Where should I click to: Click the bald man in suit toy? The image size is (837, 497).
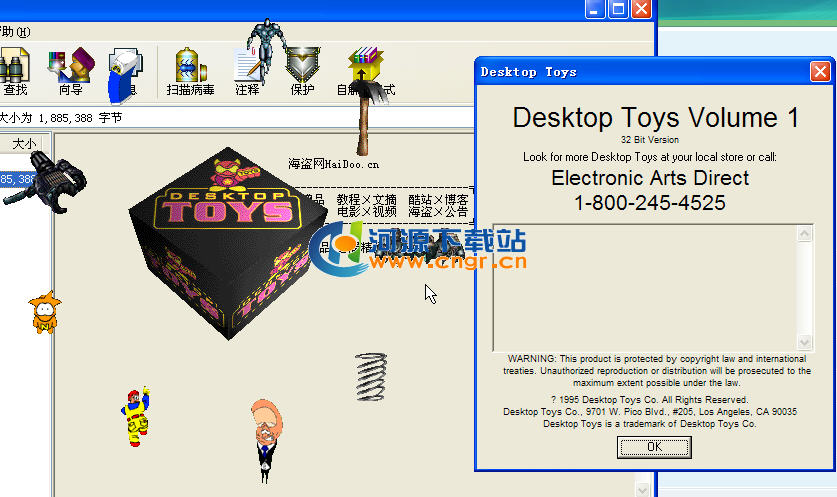(266, 440)
